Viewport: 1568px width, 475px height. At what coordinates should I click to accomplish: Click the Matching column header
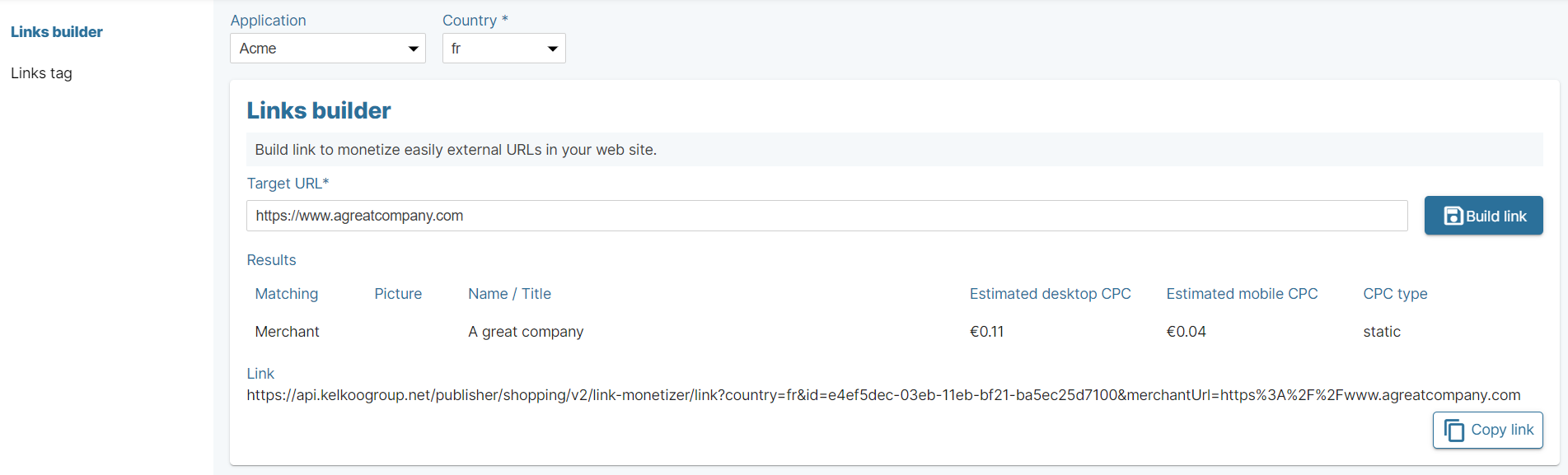[287, 294]
